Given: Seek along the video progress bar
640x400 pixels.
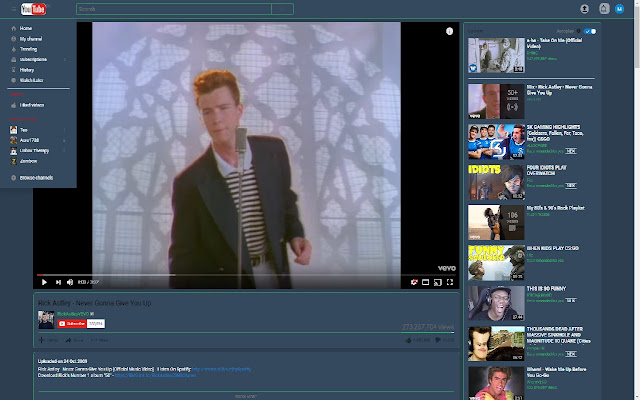Looking at the screenshot, I should point(246,275).
